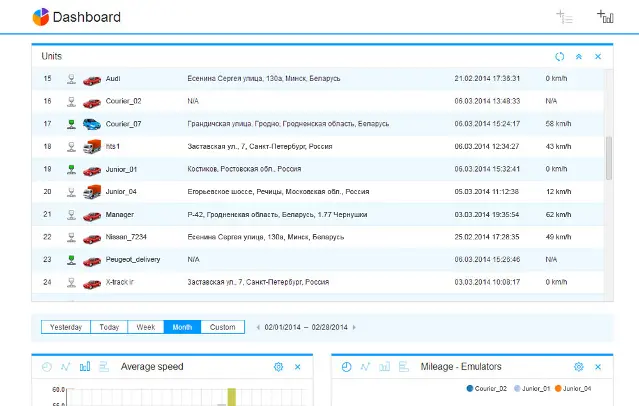Collapse the Units panel
639x406 pixels.
579,57
